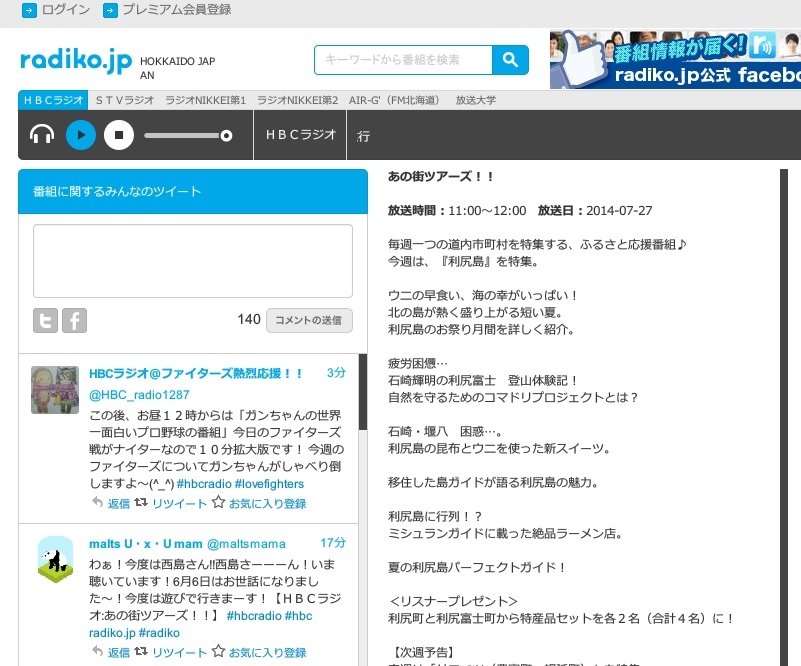Click the search magnifier button
This screenshot has width=801, height=666.
(510, 60)
